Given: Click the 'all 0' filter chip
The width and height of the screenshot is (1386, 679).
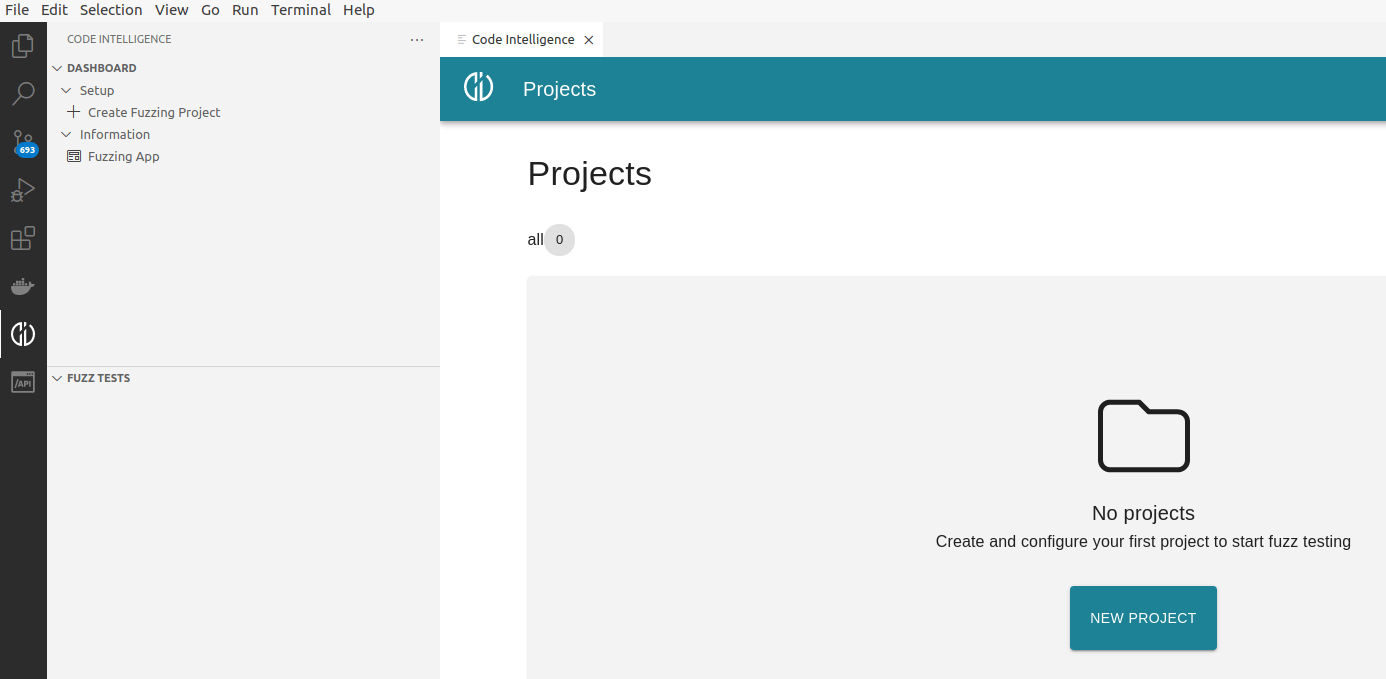Looking at the screenshot, I should [x=550, y=239].
